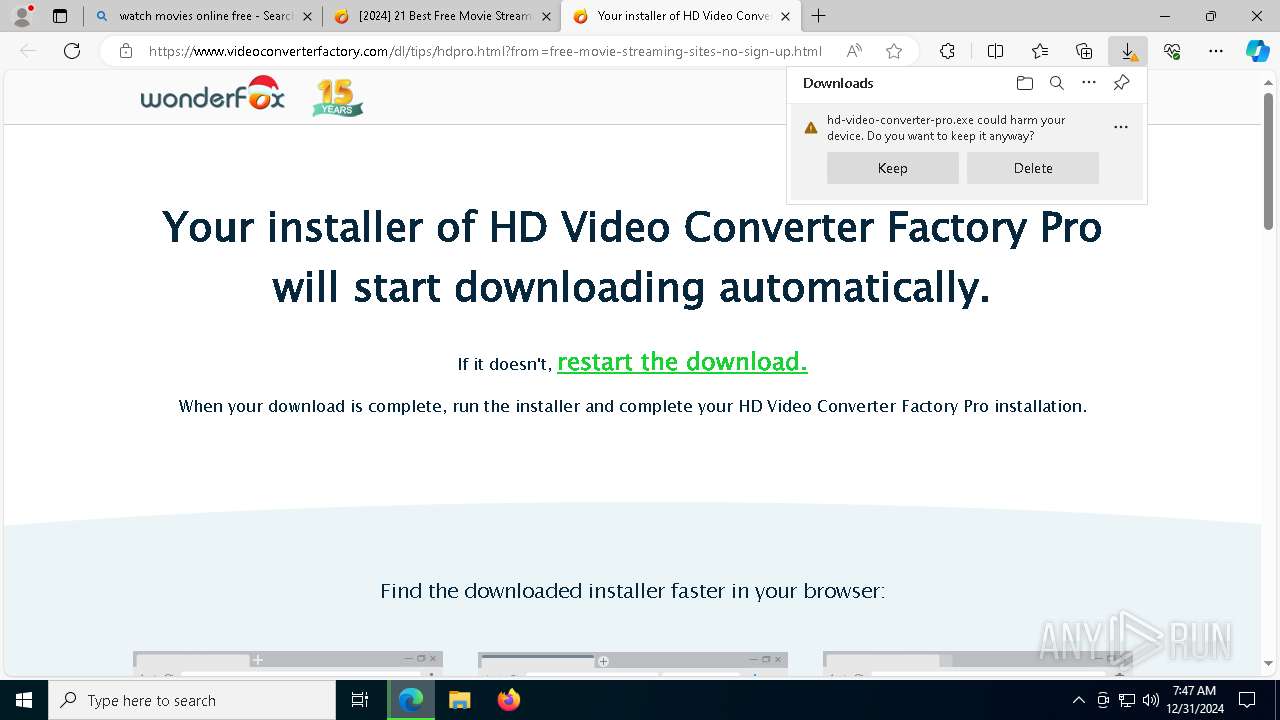Click the 'could harm your device' warning text
The height and width of the screenshot is (720, 1280).
tap(946, 127)
